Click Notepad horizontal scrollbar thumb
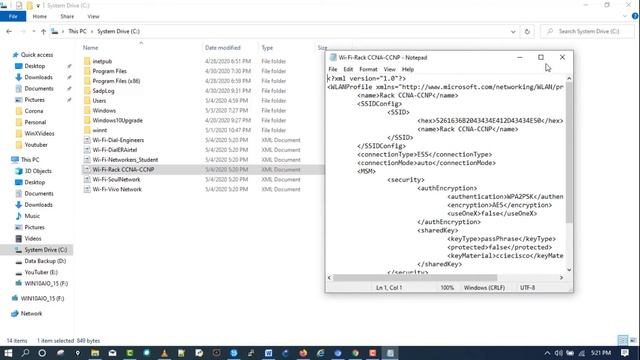This screenshot has height=360, width=640. [415, 278]
